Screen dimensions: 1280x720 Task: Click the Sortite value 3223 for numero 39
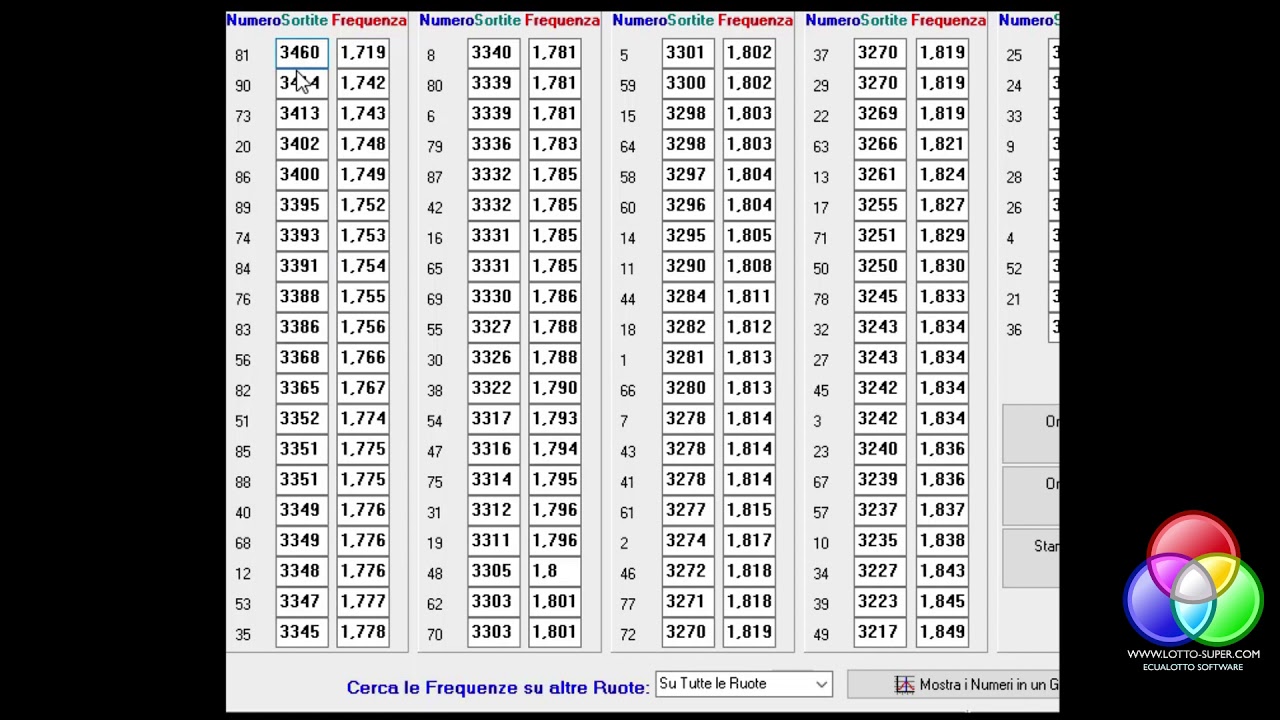coord(880,602)
